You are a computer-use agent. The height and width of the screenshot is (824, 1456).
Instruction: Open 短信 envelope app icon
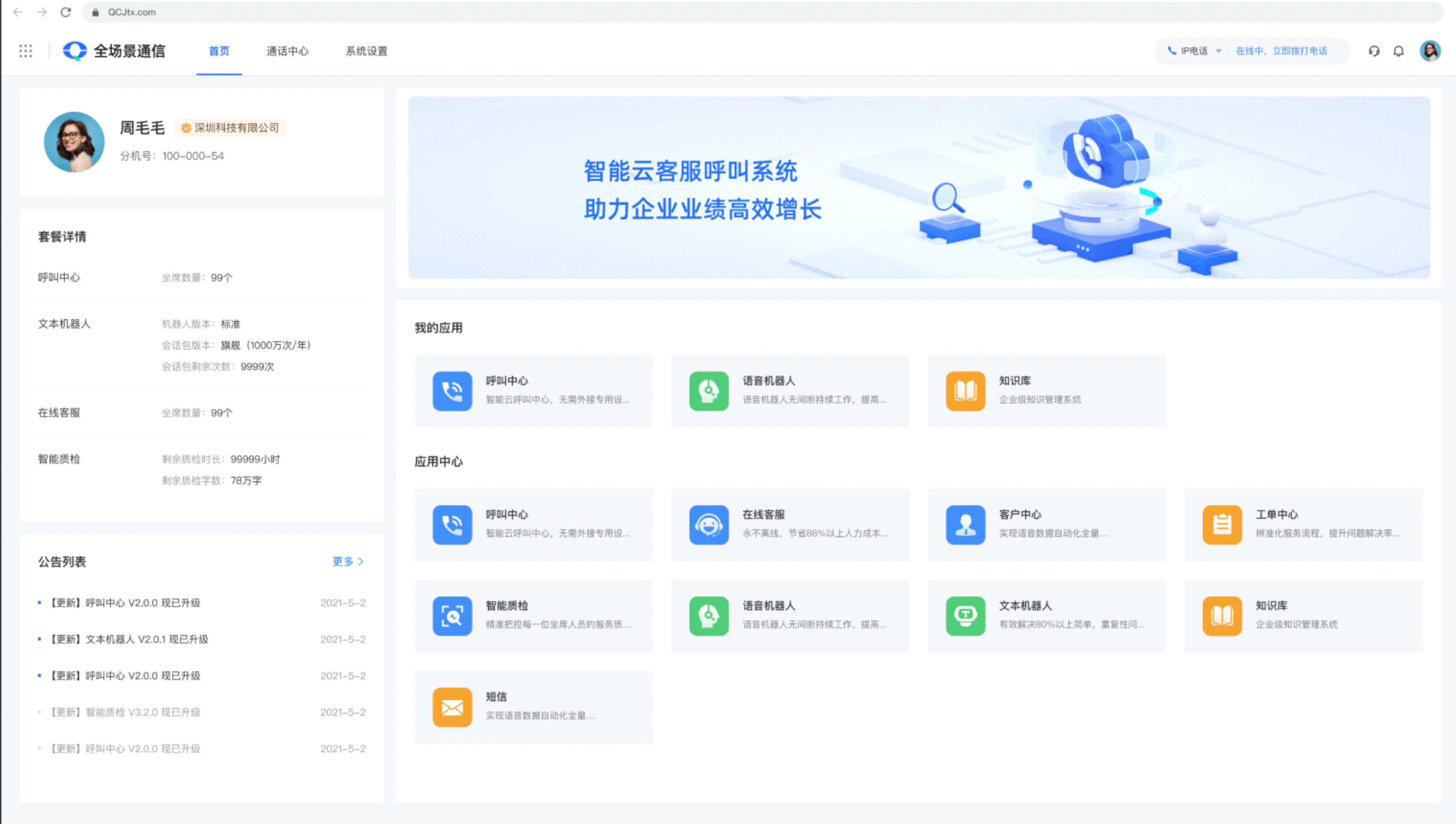click(452, 707)
